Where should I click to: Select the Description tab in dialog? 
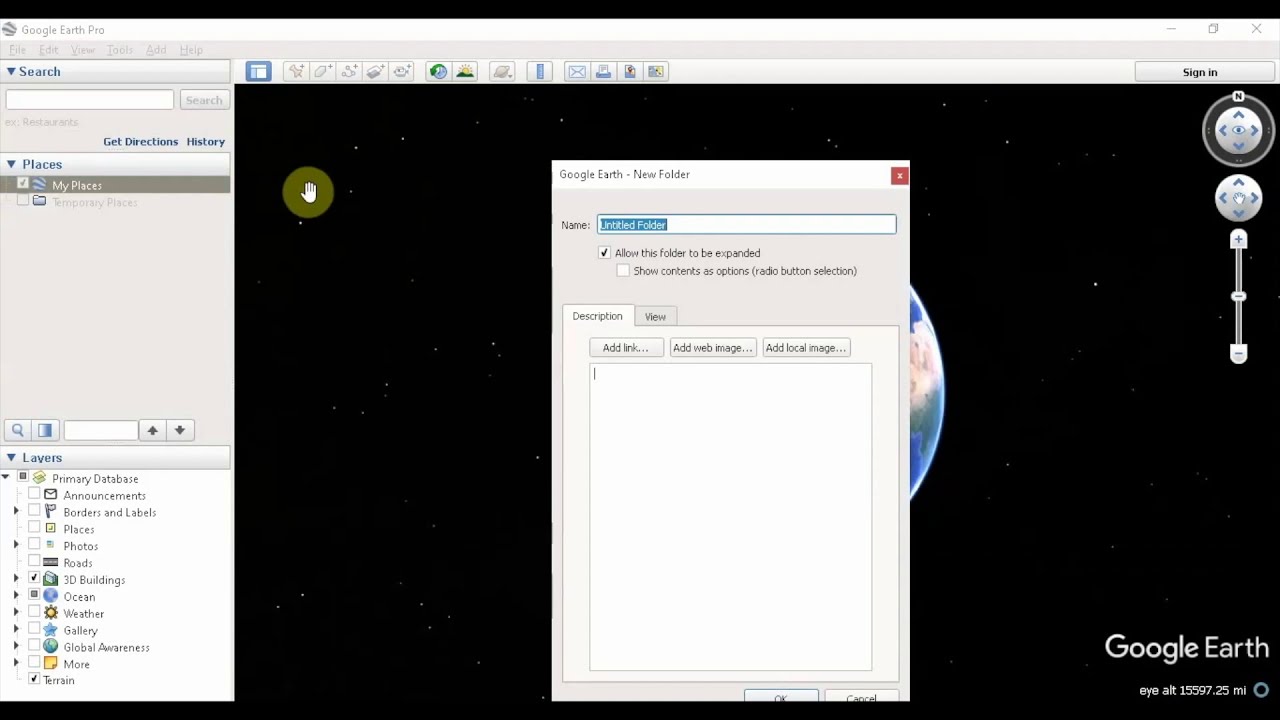[597, 316]
